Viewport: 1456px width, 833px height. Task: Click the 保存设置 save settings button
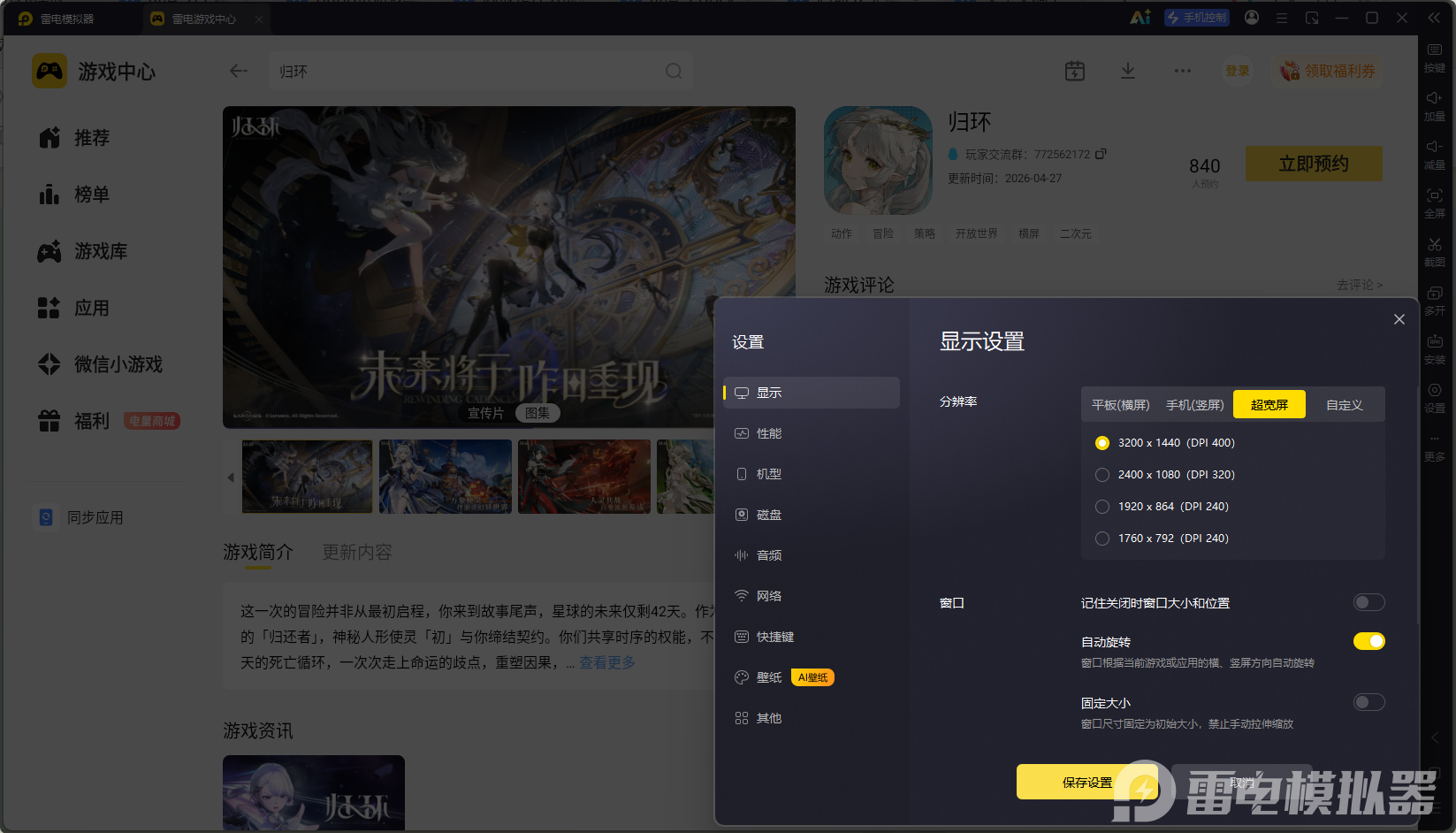1087,783
